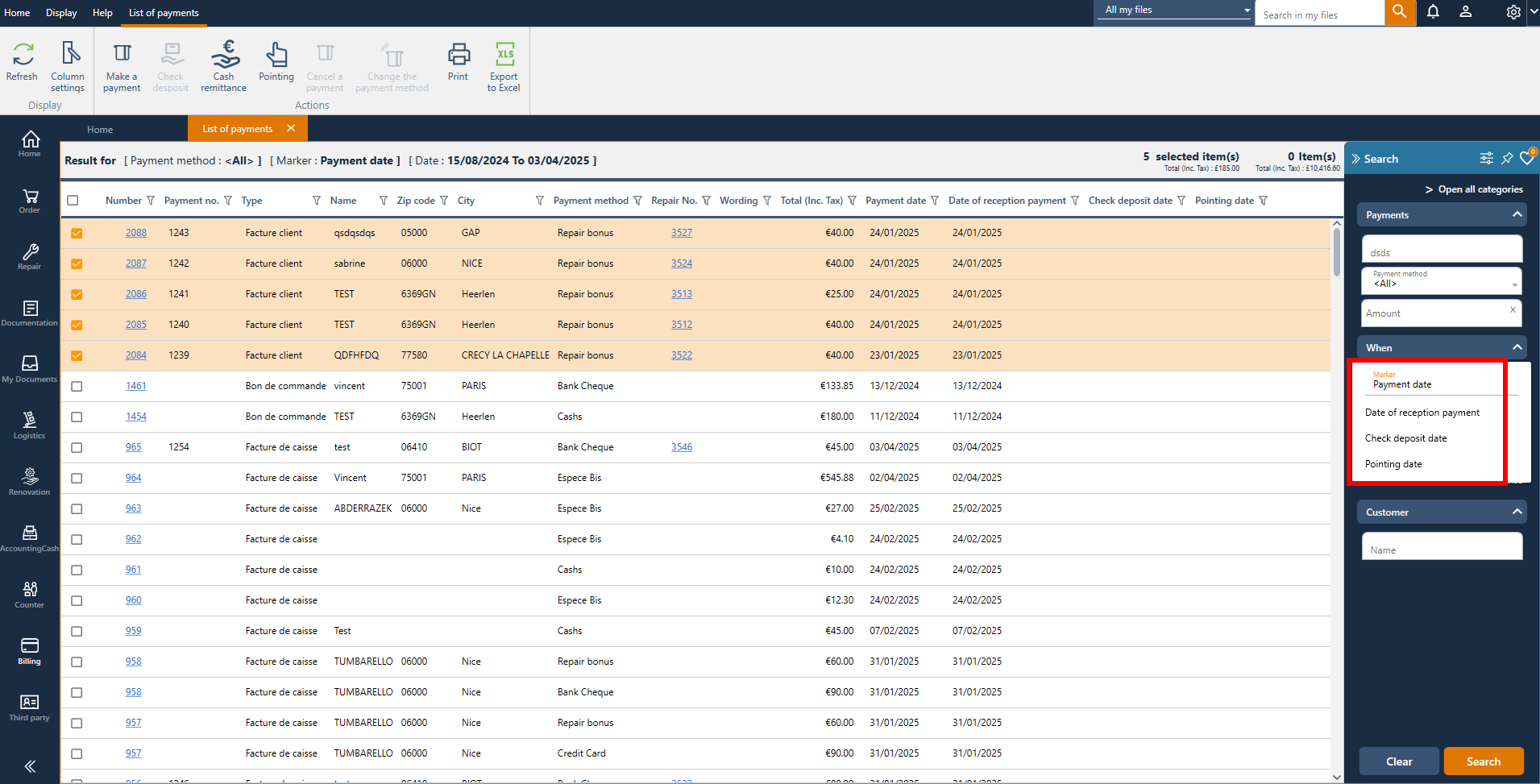The width and height of the screenshot is (1540, 784).
Task: Uncheck the row 2088 checkbox
Action: point(77,233)
